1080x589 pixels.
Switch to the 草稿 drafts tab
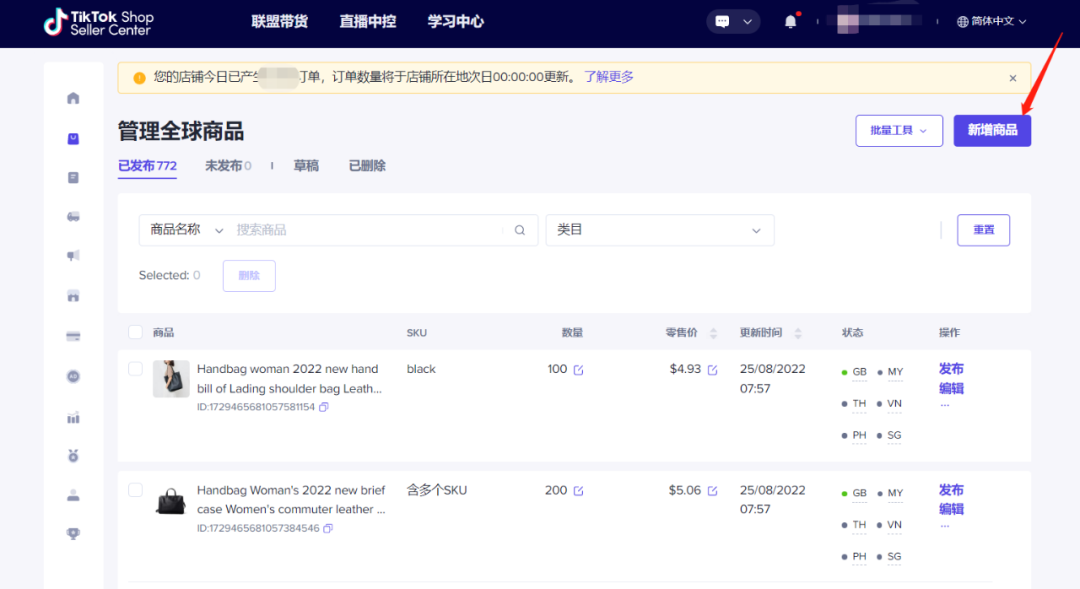[x=306, y=166]
